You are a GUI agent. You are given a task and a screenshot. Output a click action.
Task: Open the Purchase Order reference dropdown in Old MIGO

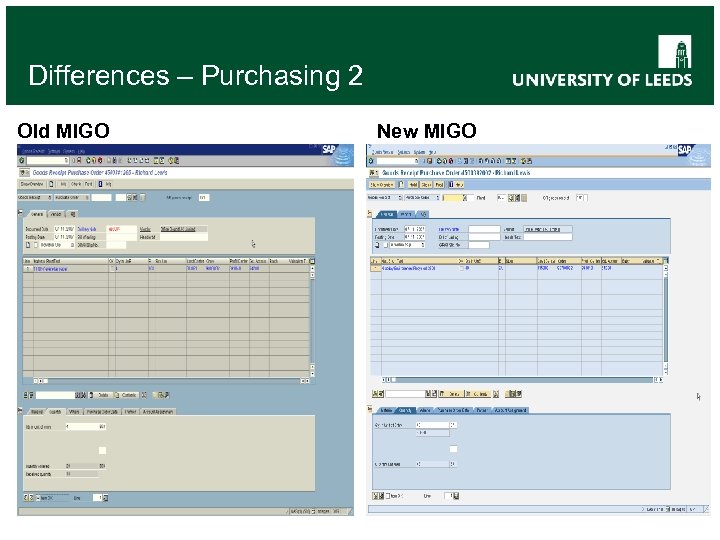pyautogui.click(x=87, y=197)
